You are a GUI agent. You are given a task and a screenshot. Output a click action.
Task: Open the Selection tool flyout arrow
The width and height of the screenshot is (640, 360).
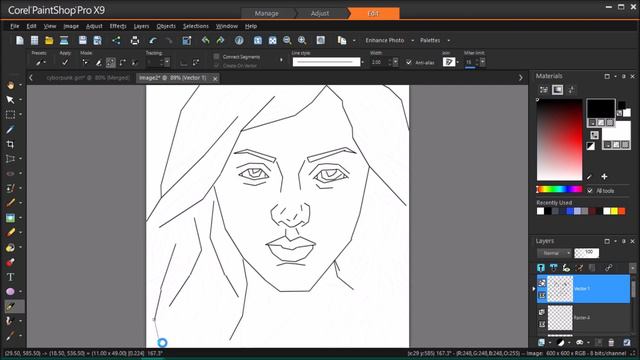(20, 115)
